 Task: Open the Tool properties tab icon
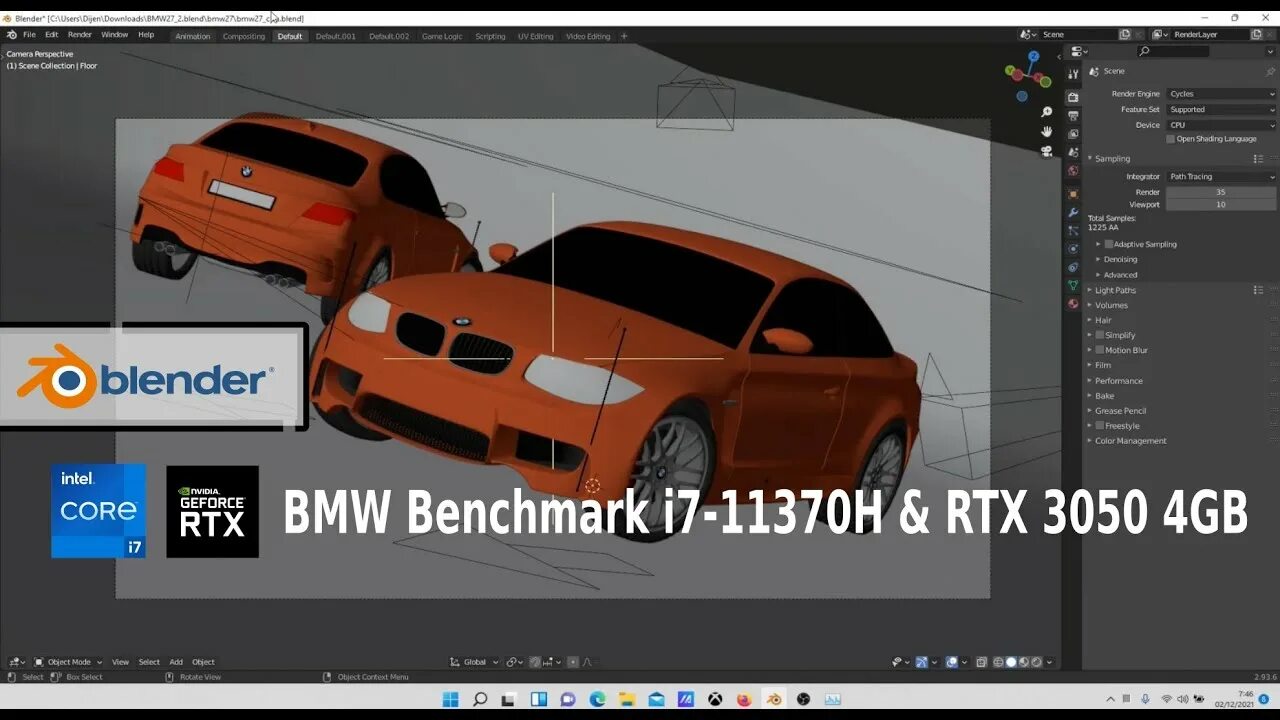(1073, 74)
